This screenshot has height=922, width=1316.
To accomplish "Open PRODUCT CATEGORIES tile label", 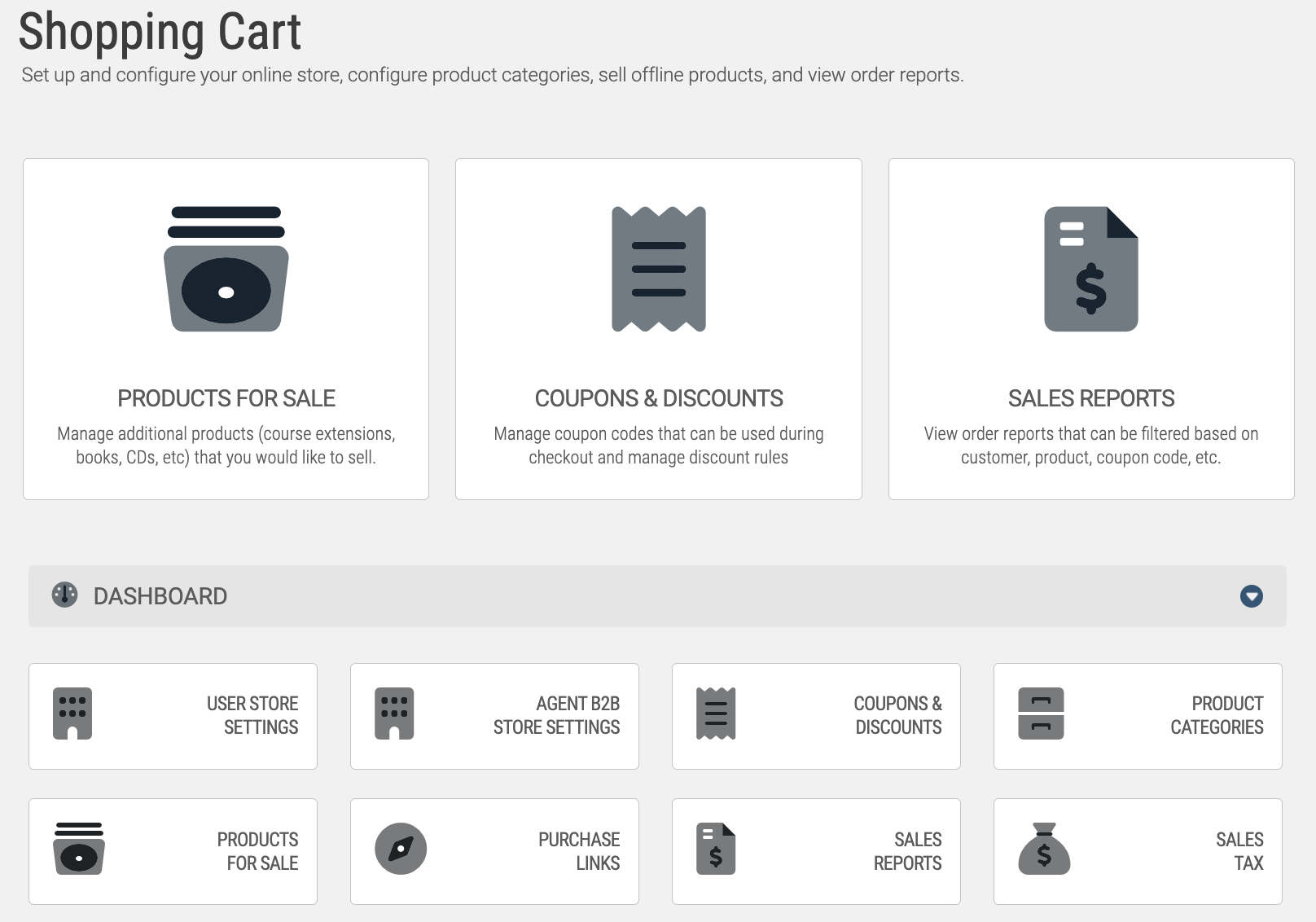I will (1217, 715).
